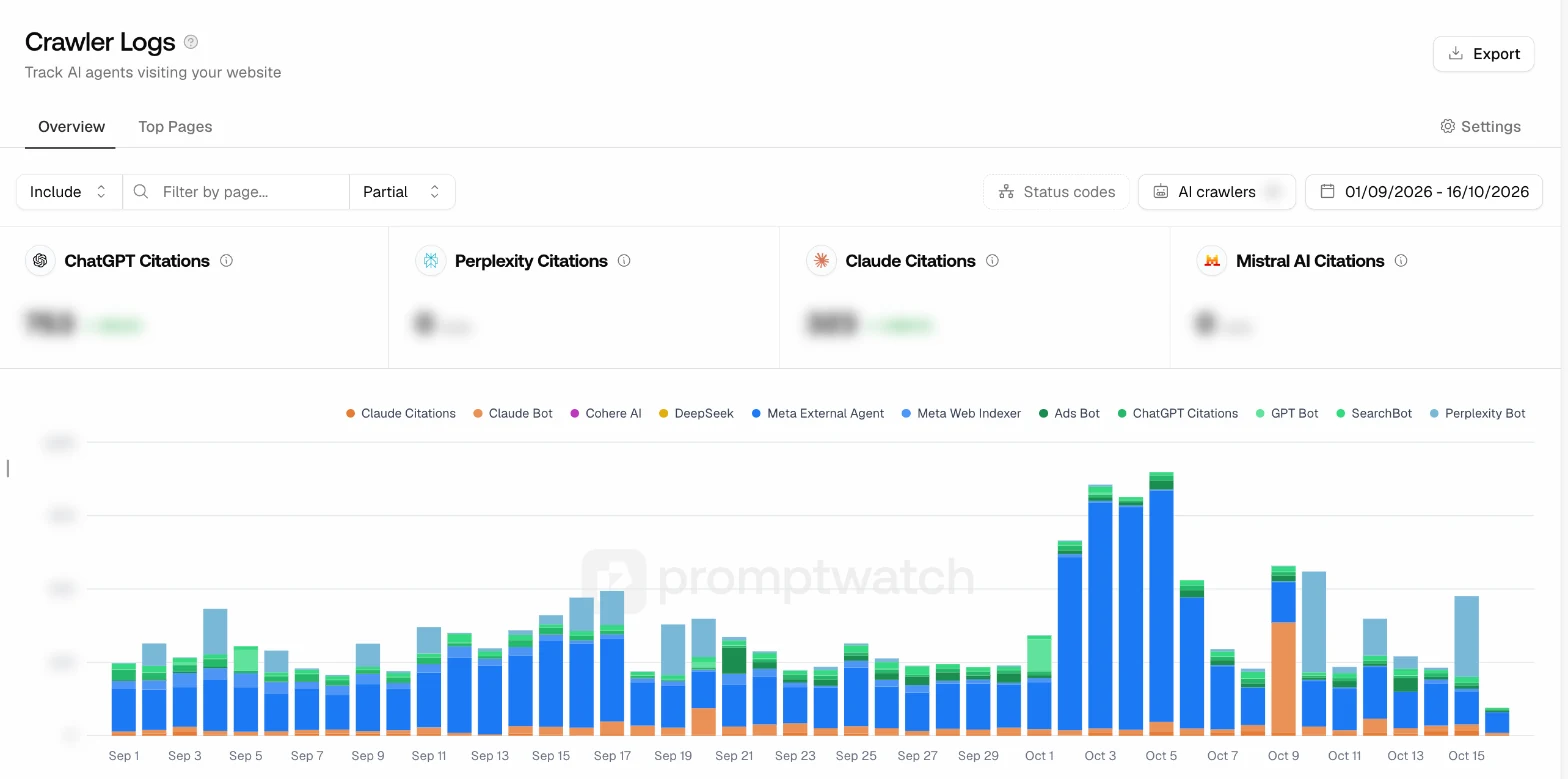Screen dimensions: 1568x779
Task: Switch to the Overview tab
Action: click(71, 127)
